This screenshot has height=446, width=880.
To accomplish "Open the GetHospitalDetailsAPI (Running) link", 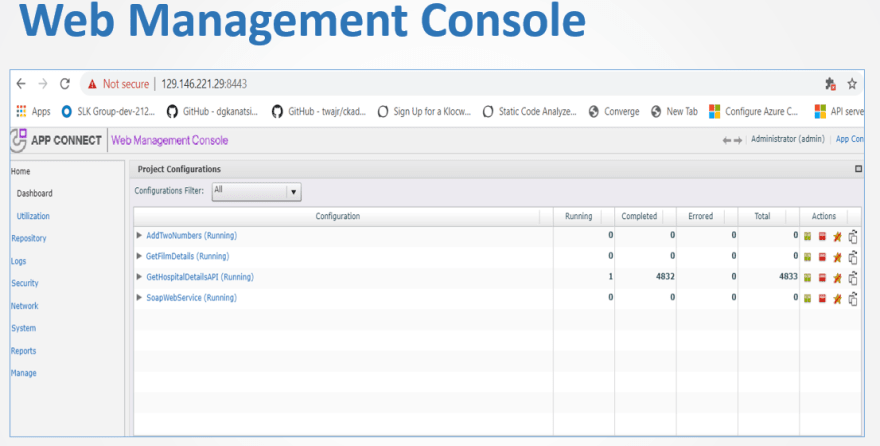I will pyautogui.click(x=200, y=277).
